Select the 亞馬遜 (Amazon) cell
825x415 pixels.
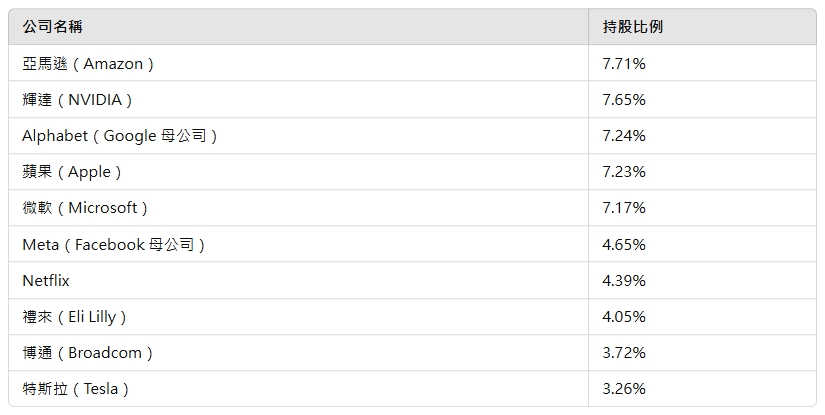coord(88,63)
